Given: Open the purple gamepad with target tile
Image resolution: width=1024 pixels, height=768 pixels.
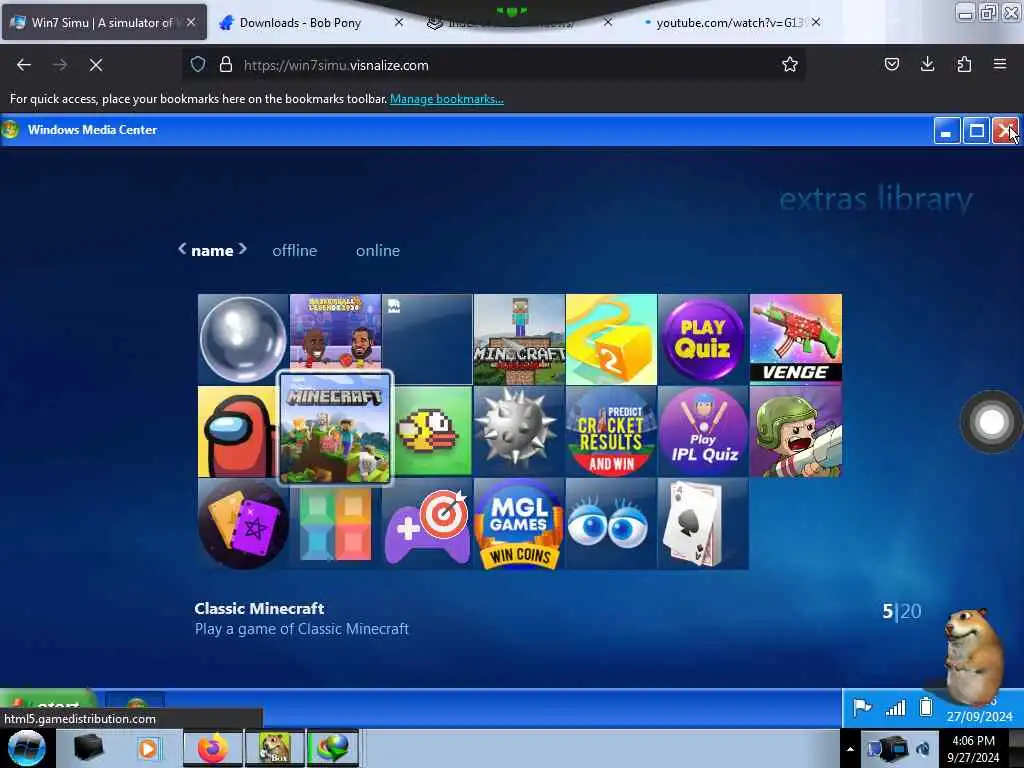Looking at the screenshot, I should coord(427,524).
